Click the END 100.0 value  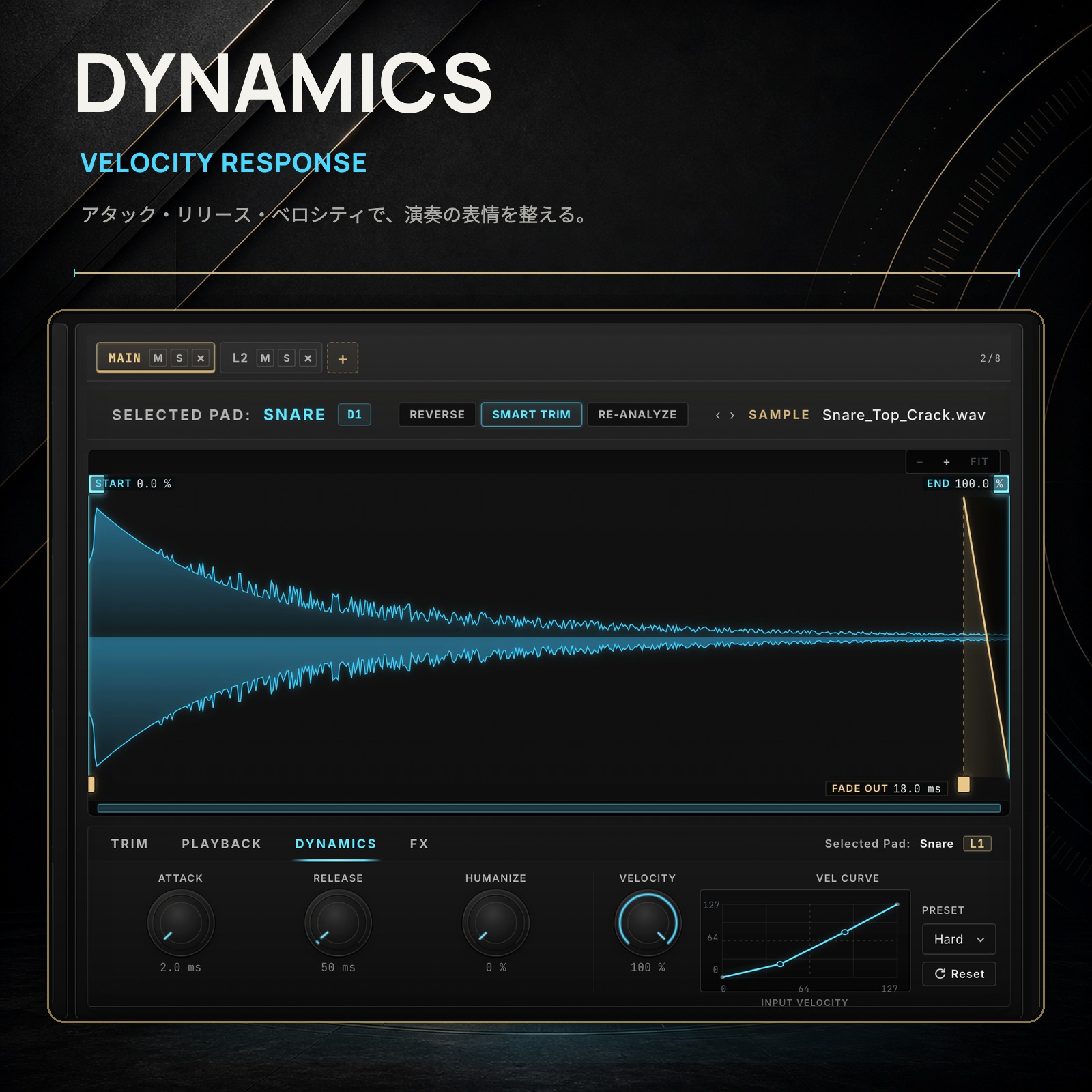972,484
